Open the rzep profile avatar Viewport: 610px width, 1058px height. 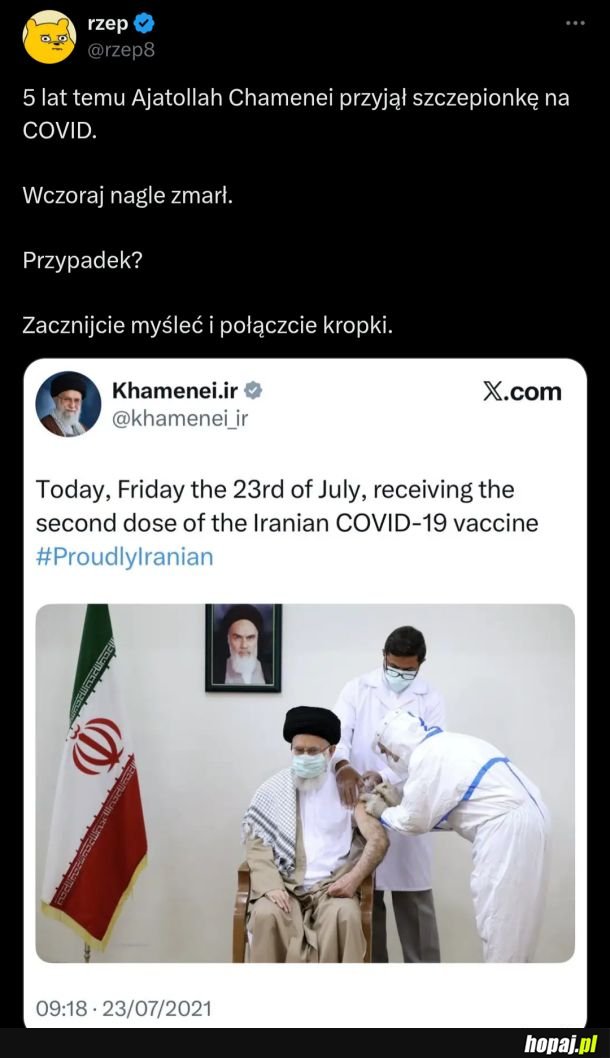[x=49, y=37]
